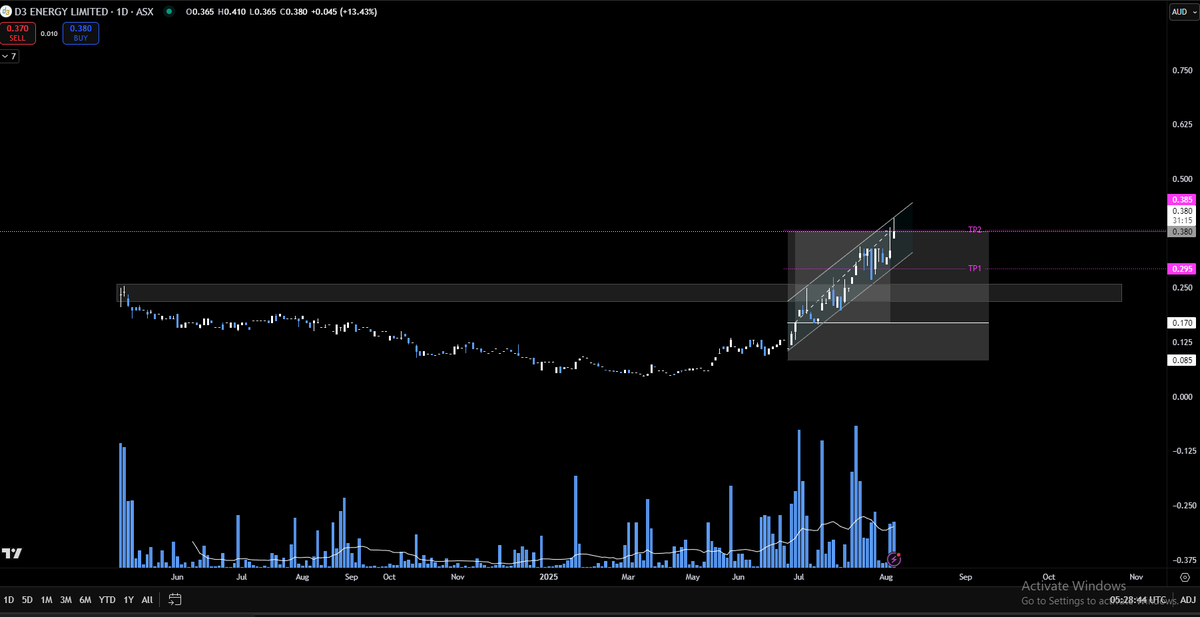The height and width of the screenshot is (617, 1200).
Task: Click the 0.010 spread value
Action: (48, 33)
